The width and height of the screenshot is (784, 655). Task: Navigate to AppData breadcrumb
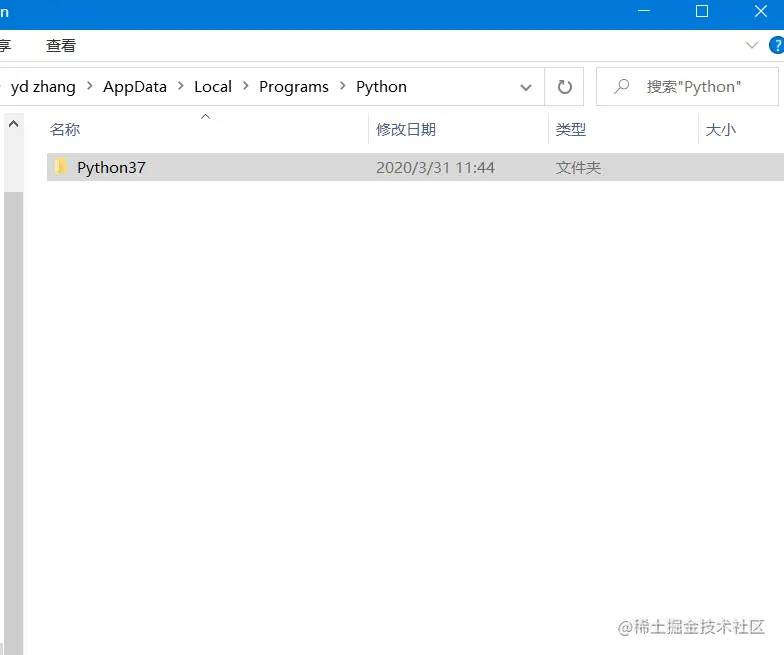click(135, 87)
